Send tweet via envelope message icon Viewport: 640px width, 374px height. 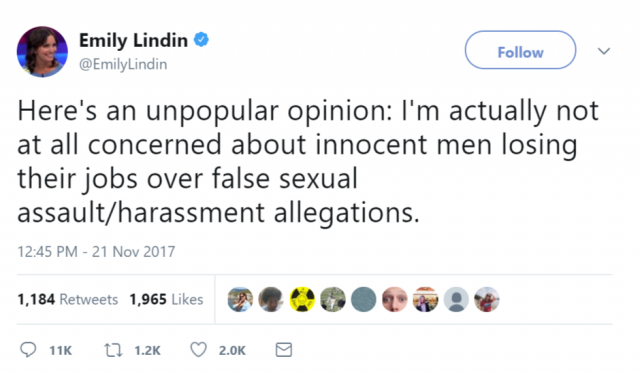[284, 350]
